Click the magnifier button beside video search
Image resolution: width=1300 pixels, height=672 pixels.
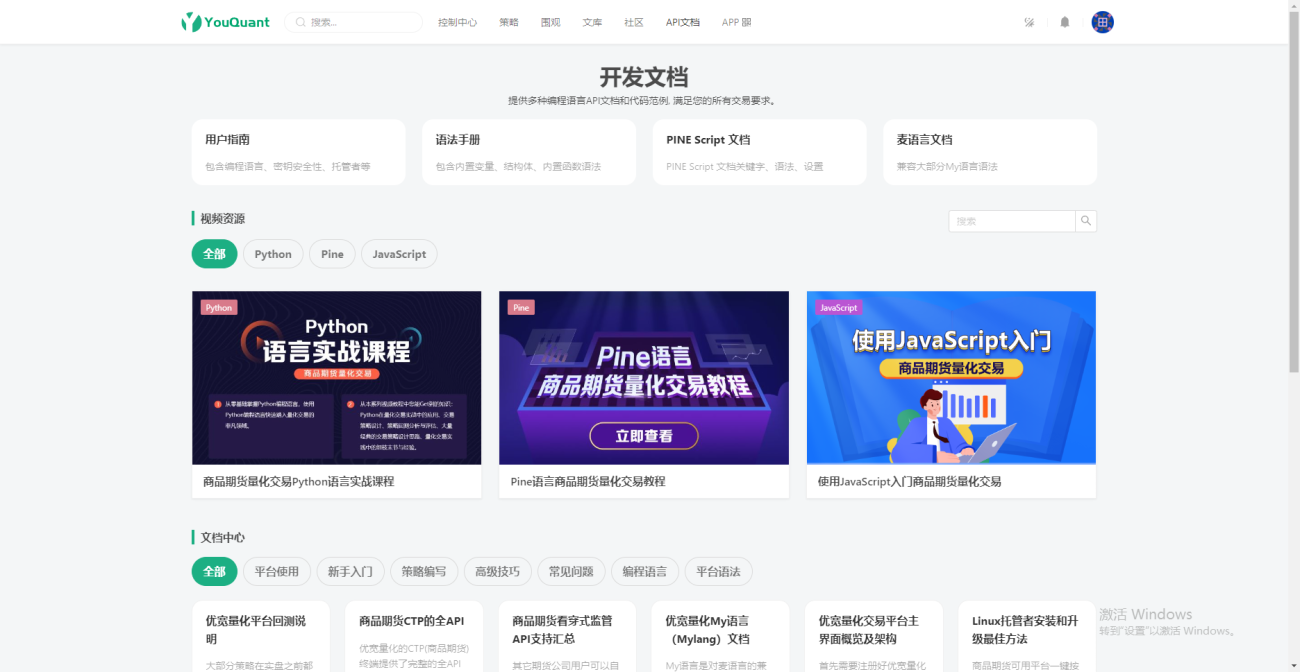[1086, 221]
